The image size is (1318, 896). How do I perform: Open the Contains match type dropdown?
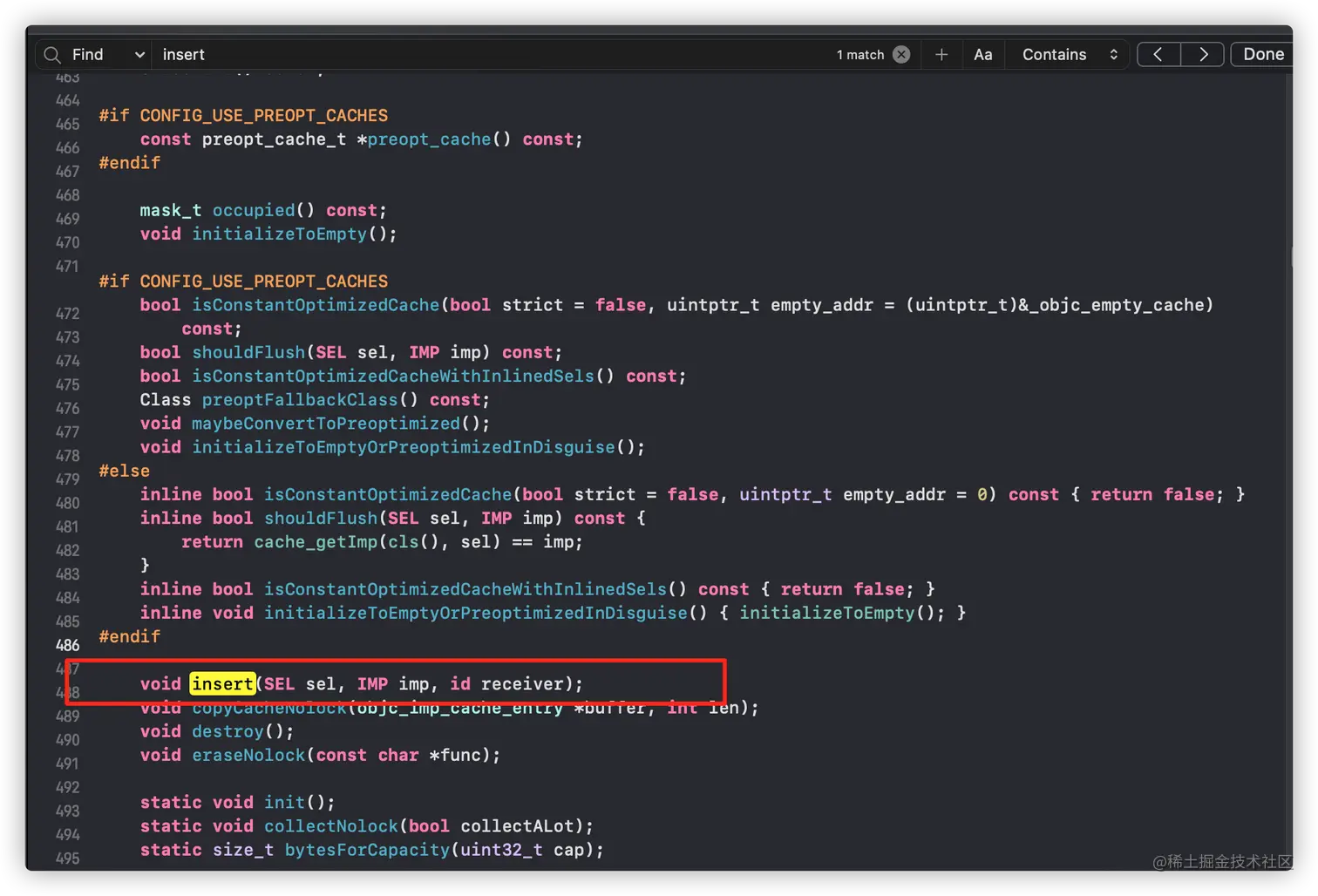(1070, 55)
